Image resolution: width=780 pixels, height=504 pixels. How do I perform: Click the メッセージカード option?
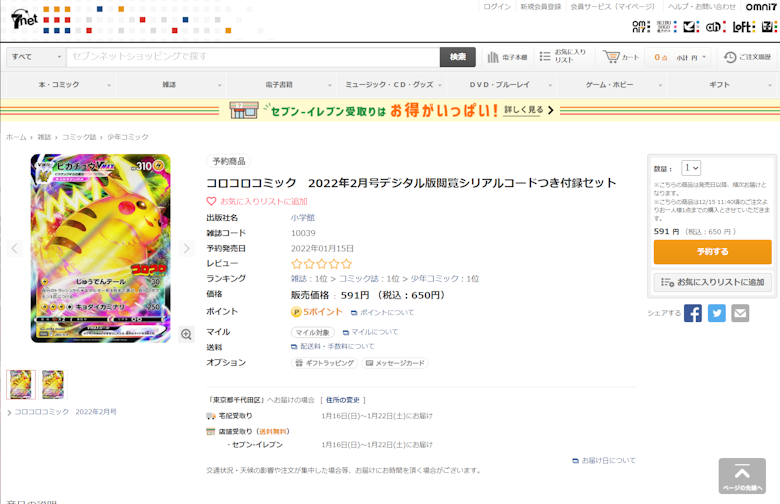395,363
